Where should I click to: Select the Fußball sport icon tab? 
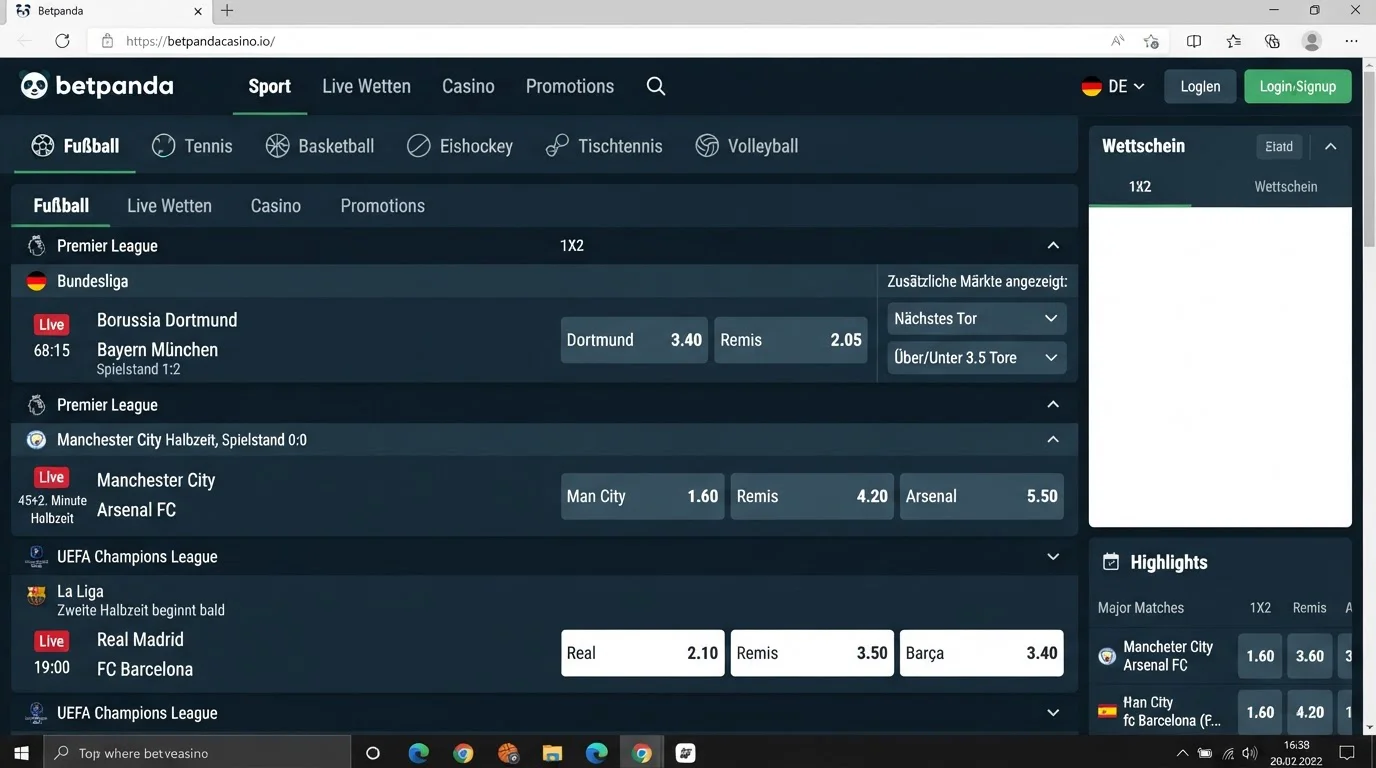(75, 146)
